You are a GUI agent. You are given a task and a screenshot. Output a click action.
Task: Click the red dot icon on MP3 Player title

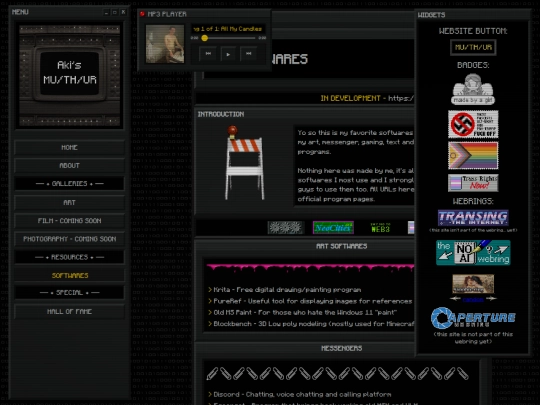142,14
